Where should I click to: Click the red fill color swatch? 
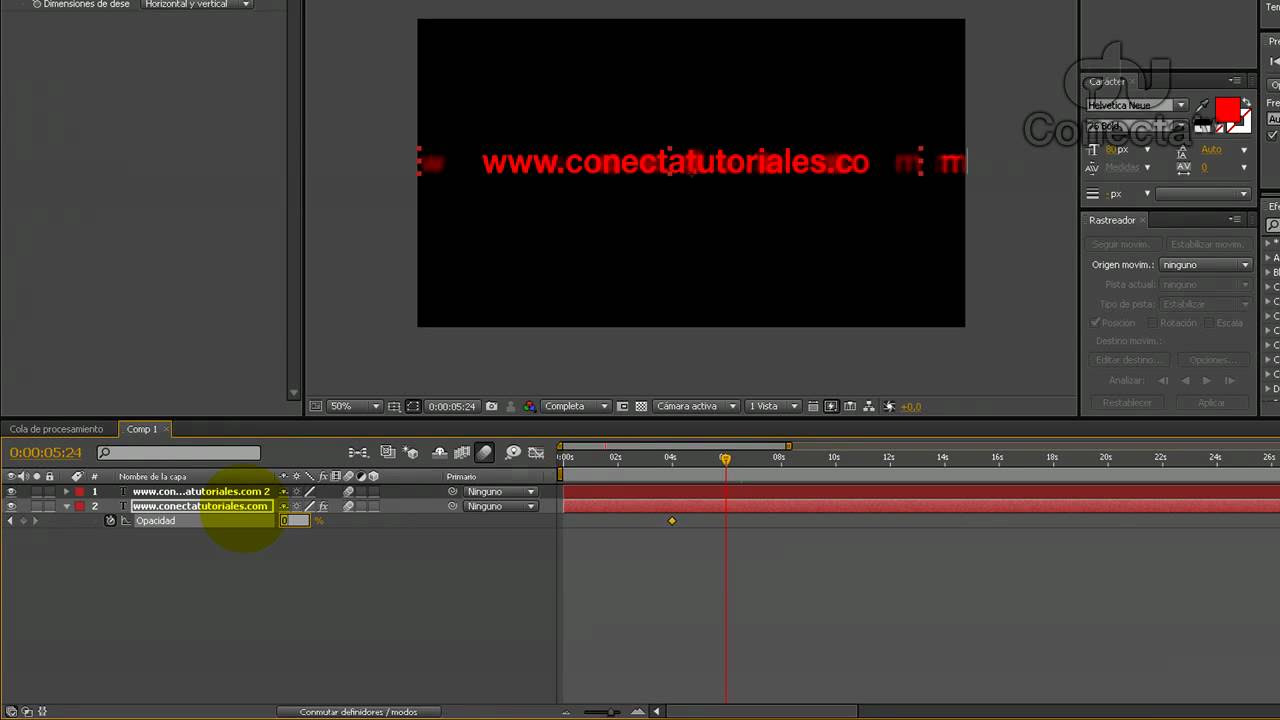(x=1227, y=109)
